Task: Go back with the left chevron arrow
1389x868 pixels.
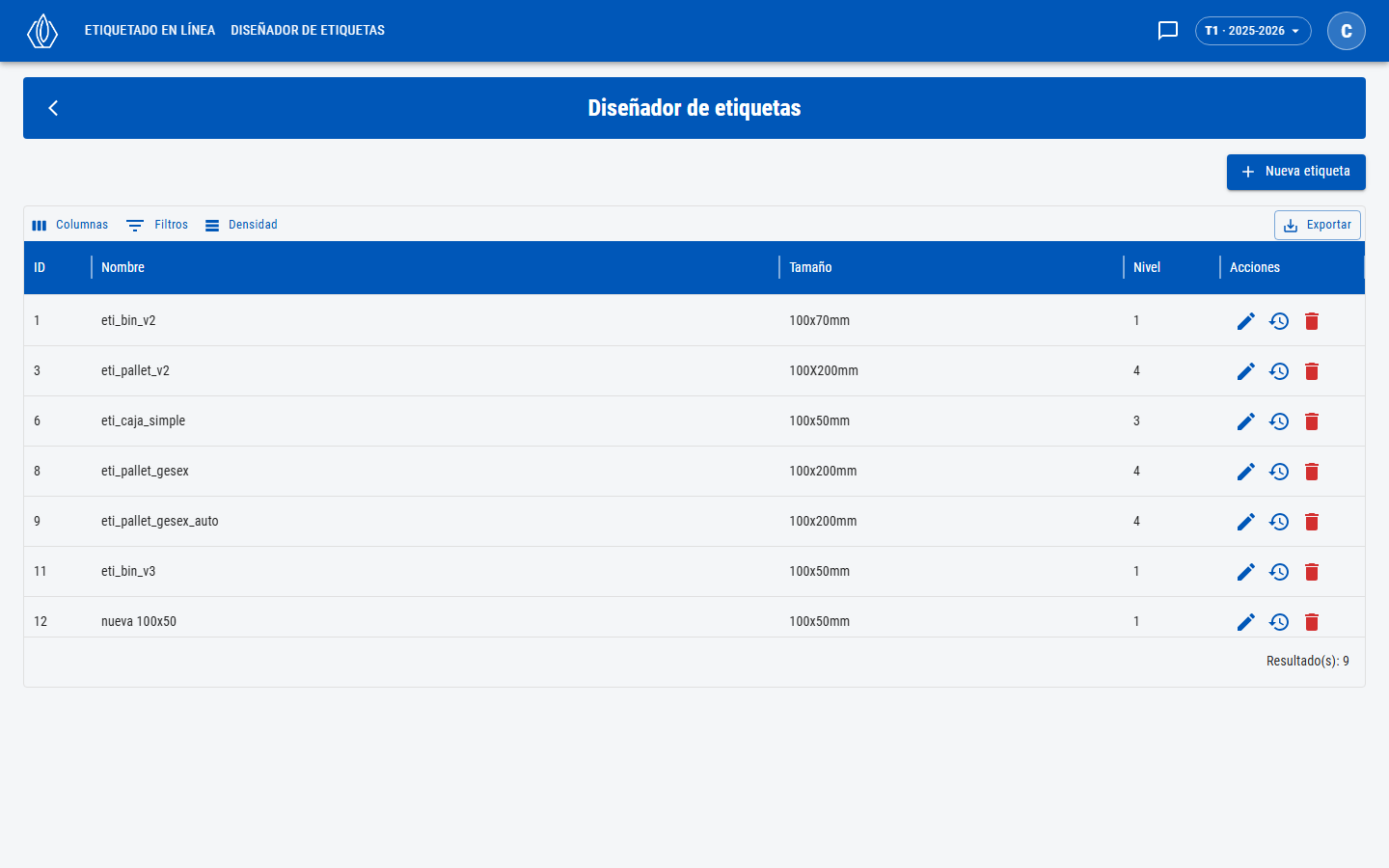Action: [x=53, y=108]
